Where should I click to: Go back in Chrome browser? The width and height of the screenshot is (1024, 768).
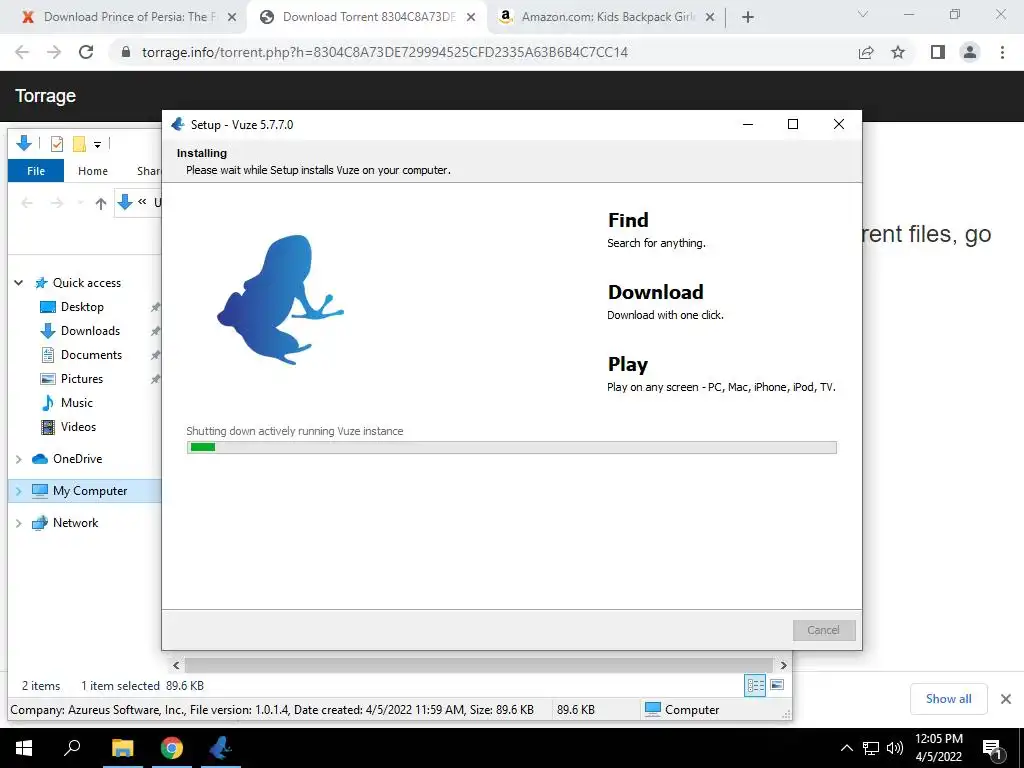pyautogui.click(x=22, y=52)
